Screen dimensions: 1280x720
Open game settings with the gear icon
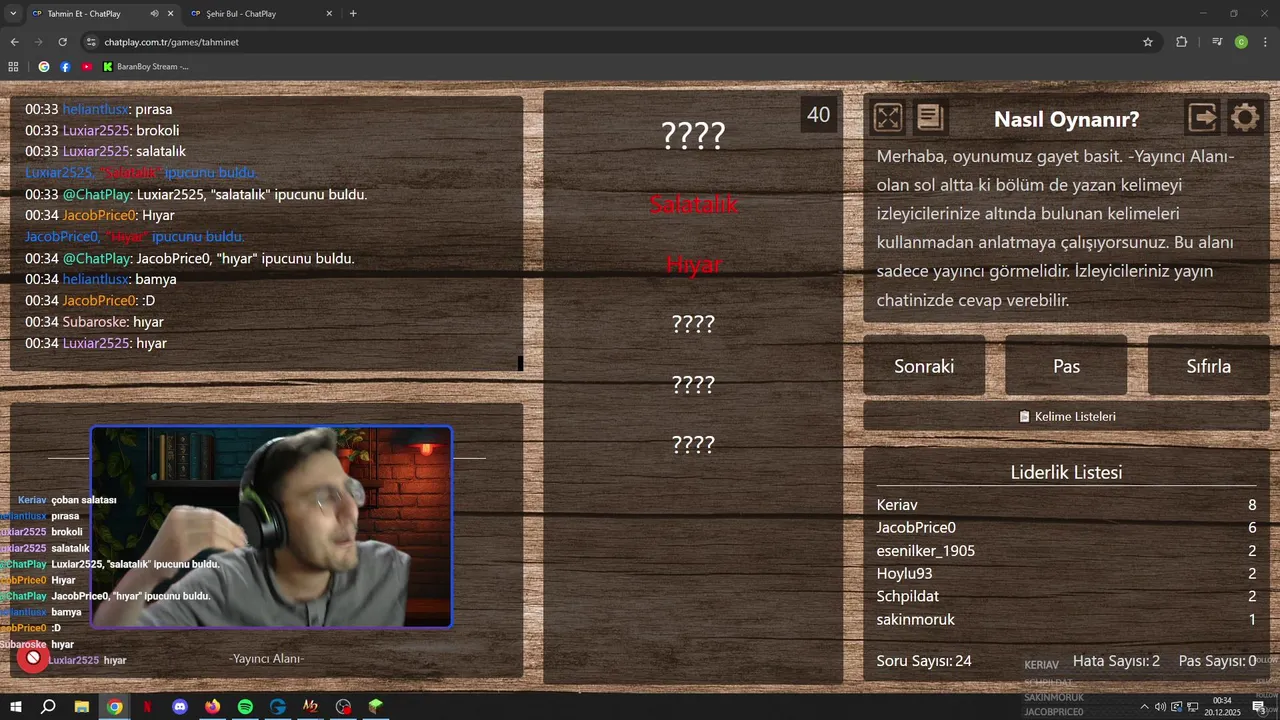(x=1245, y=118)
